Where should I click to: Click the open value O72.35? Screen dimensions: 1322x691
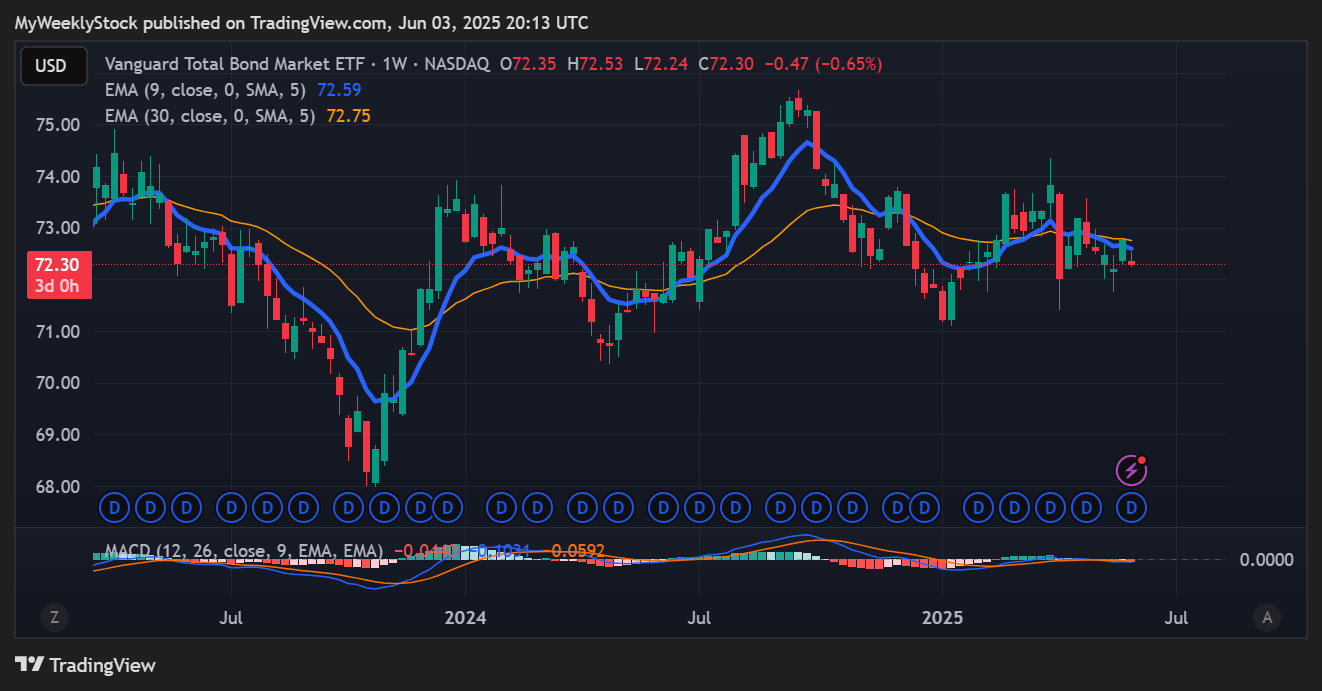pos(530,64)
